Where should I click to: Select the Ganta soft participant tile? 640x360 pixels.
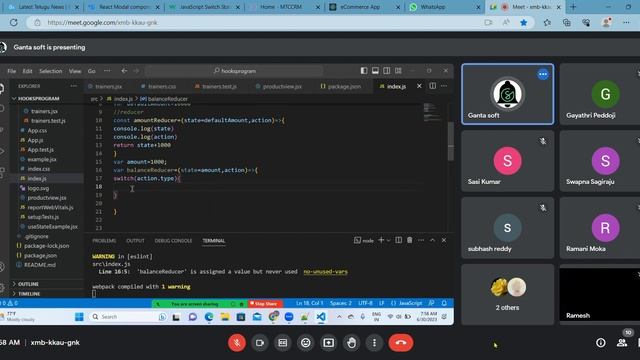point(507,94)
